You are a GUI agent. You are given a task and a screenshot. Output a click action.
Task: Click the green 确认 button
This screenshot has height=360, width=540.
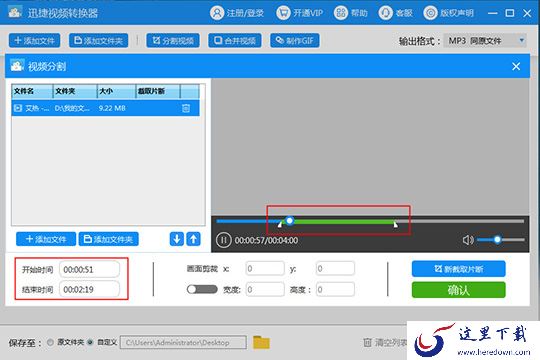(x=459, y=290)
